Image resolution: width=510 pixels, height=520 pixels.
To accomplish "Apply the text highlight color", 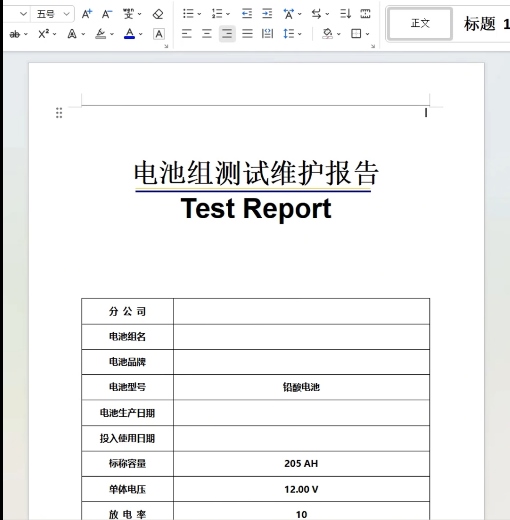I will tap(101, 34).
